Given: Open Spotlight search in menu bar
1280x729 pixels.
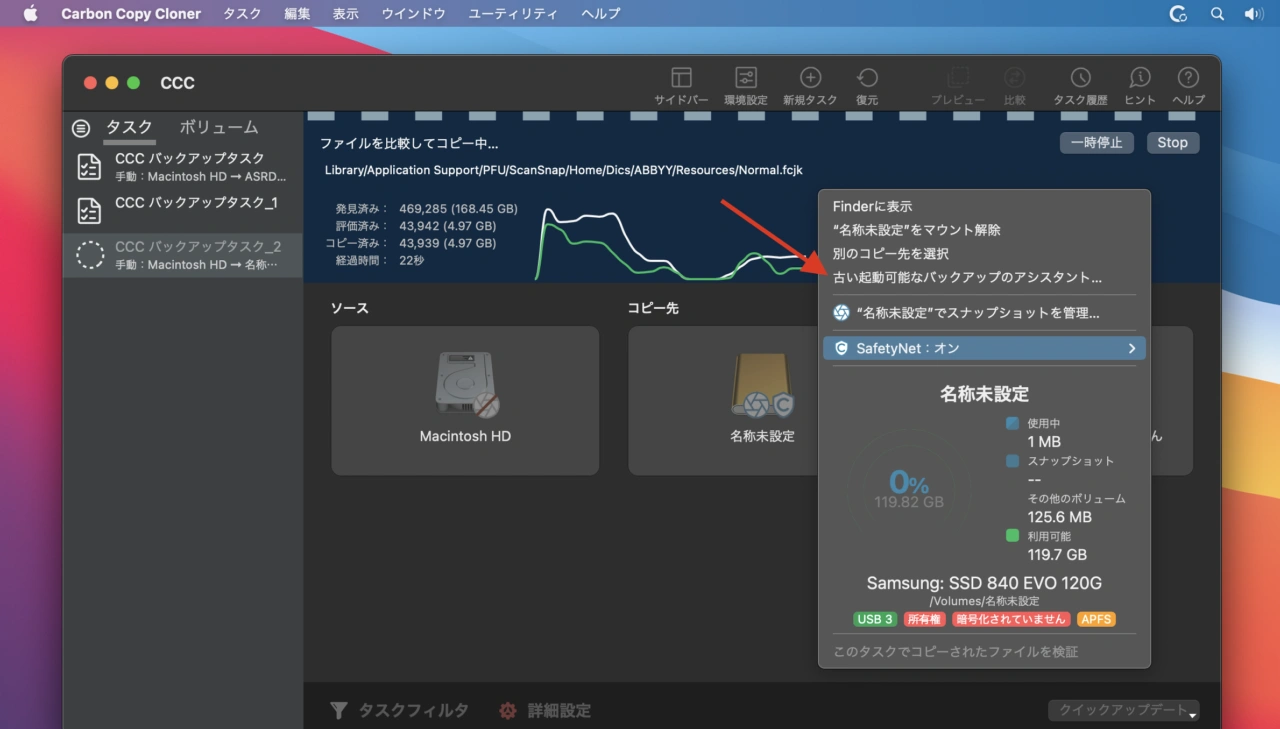Looking at the screenshot, I should (1217, 14).
